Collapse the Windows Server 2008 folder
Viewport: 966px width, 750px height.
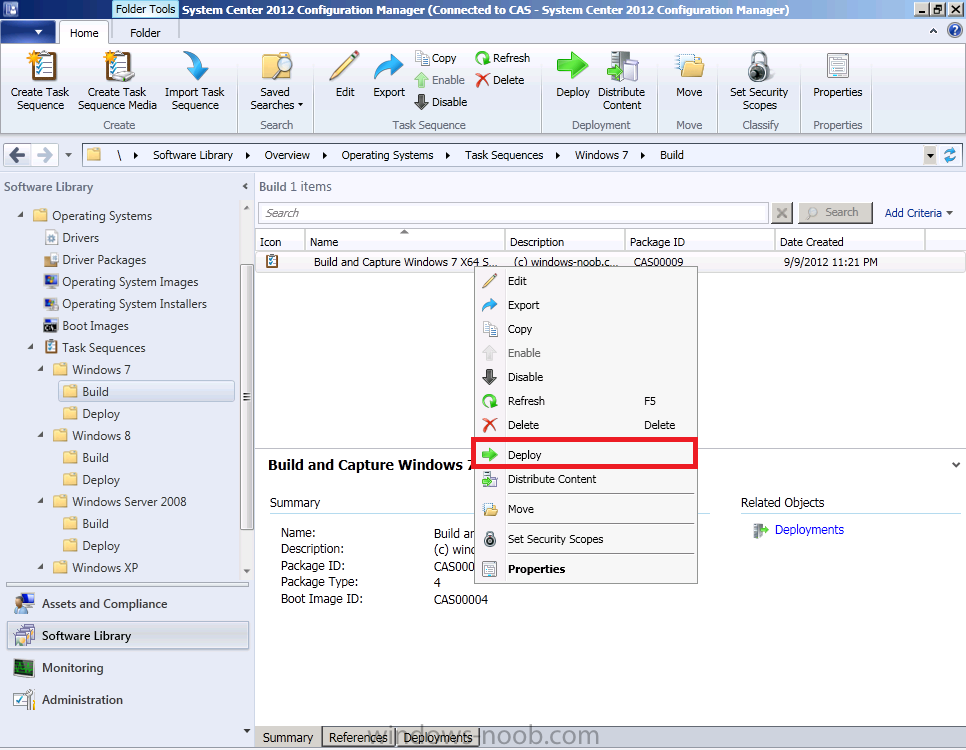pyautogui.click(x=41, y=501)
